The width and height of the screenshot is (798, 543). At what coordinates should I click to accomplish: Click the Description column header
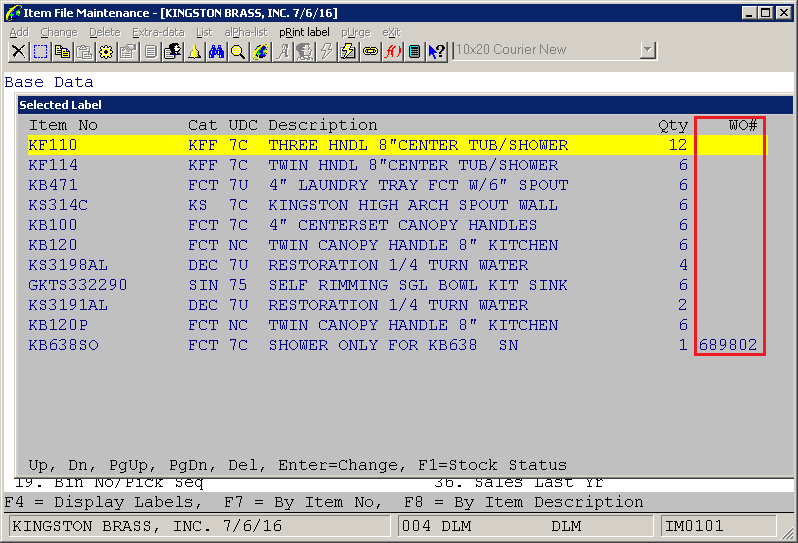pos(323,125)
